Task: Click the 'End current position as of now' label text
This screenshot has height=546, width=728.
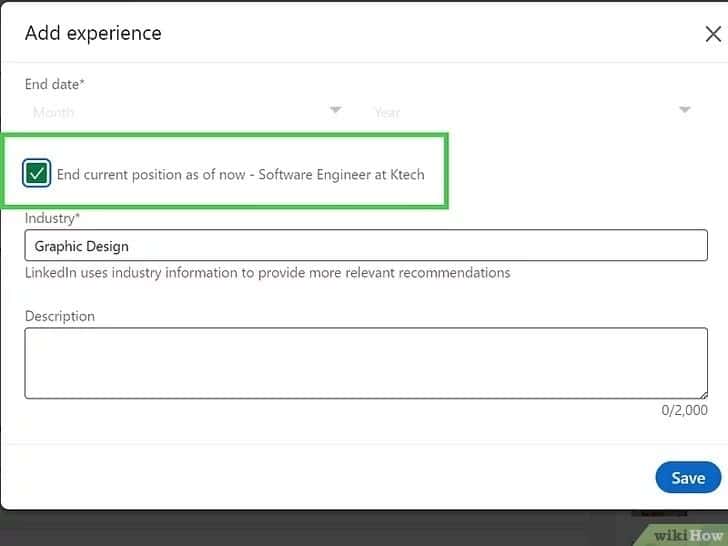Action: tap(240, 175)
